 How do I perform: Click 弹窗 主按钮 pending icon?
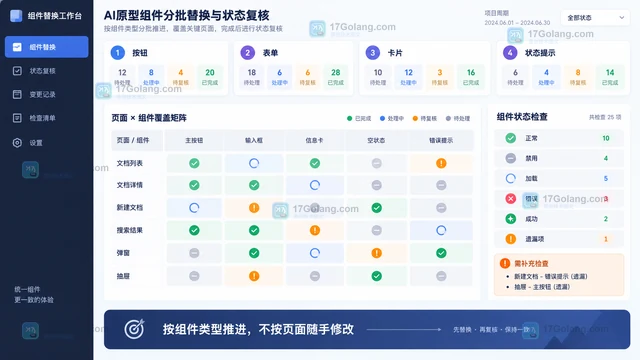click(194, 253)
